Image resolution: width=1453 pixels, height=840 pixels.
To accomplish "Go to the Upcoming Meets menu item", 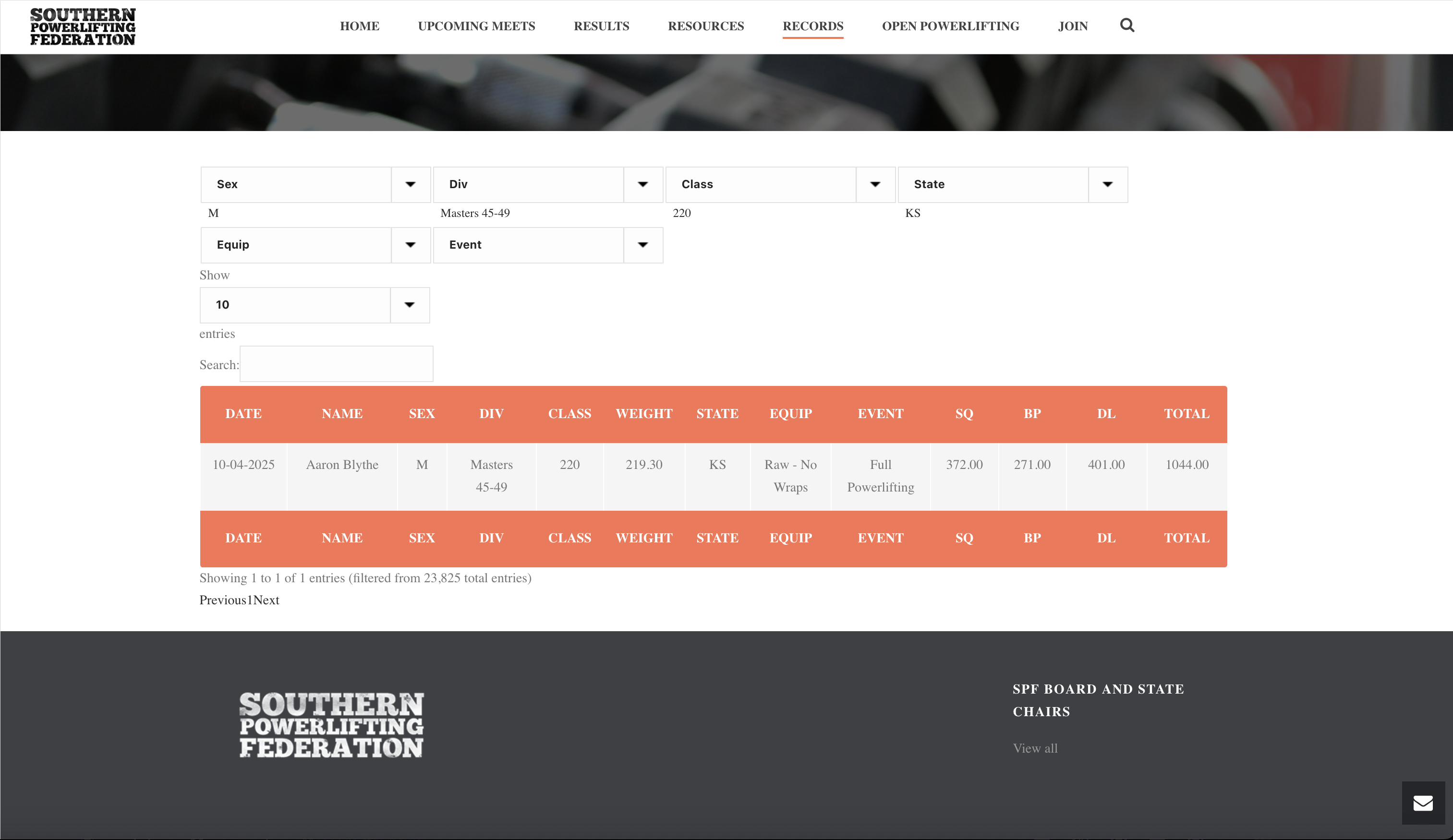I will [x=476, y=26].
